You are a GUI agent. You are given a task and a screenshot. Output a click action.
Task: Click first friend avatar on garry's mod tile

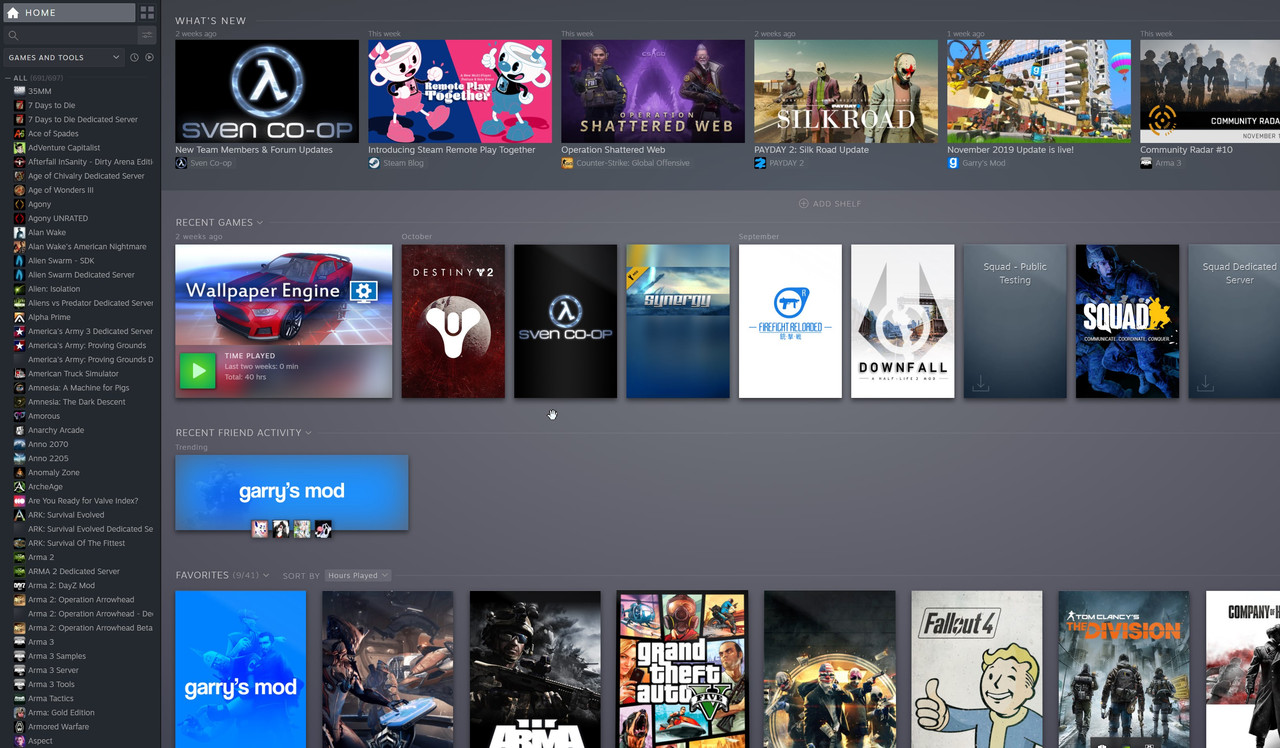point(260,529)
